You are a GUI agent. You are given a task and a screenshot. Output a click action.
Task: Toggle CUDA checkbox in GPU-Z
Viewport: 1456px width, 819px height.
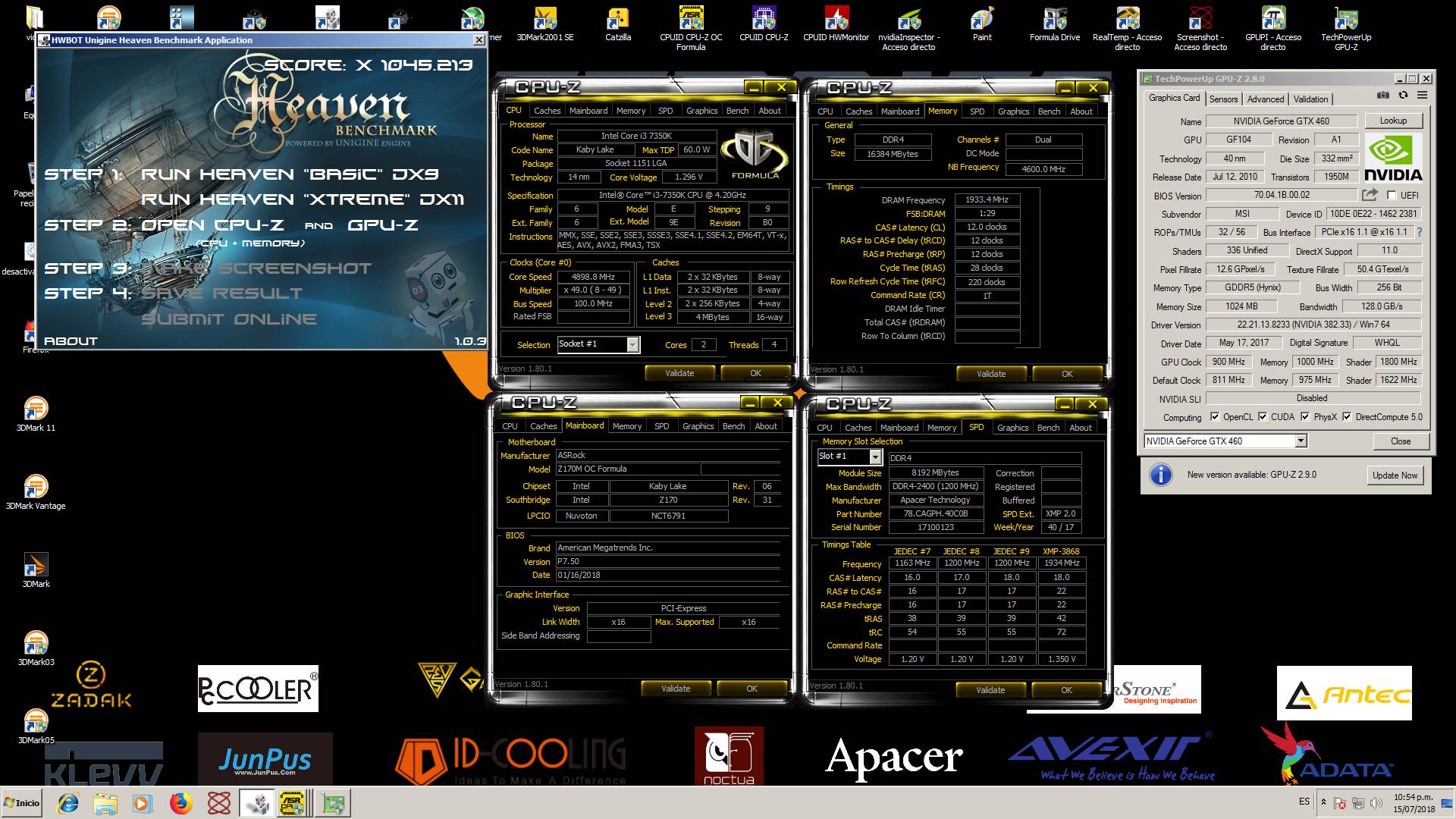[1263, 416]
